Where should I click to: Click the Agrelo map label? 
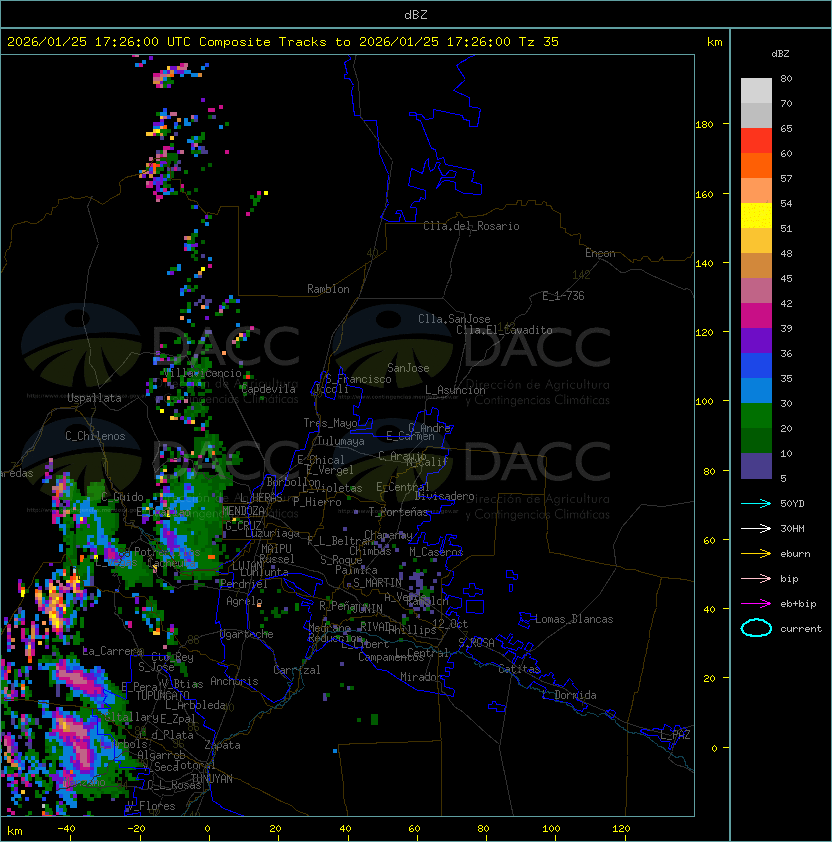(x=244, y=601)
